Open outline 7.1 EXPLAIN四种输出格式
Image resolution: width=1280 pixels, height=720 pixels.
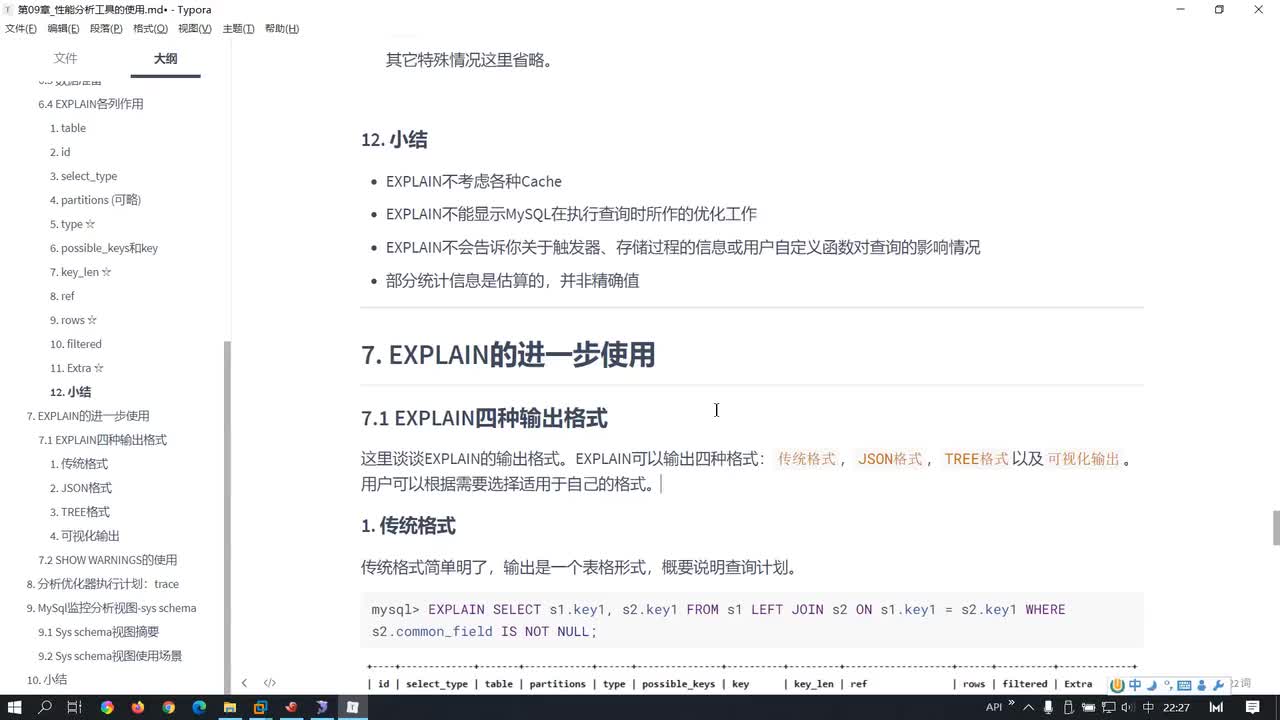103,440
